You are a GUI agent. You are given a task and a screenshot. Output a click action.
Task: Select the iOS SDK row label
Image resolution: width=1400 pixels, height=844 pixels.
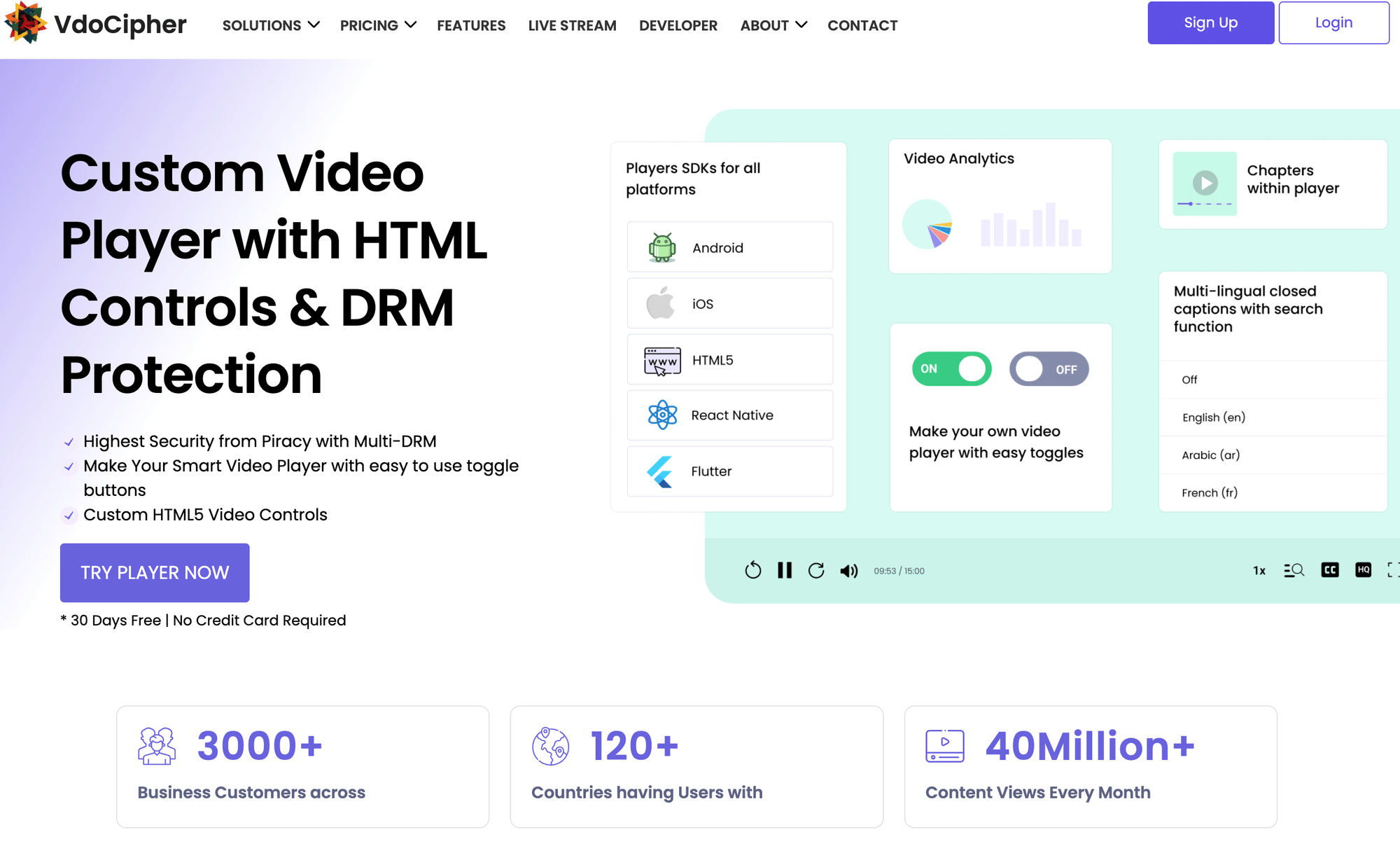[x=703, y=304]
